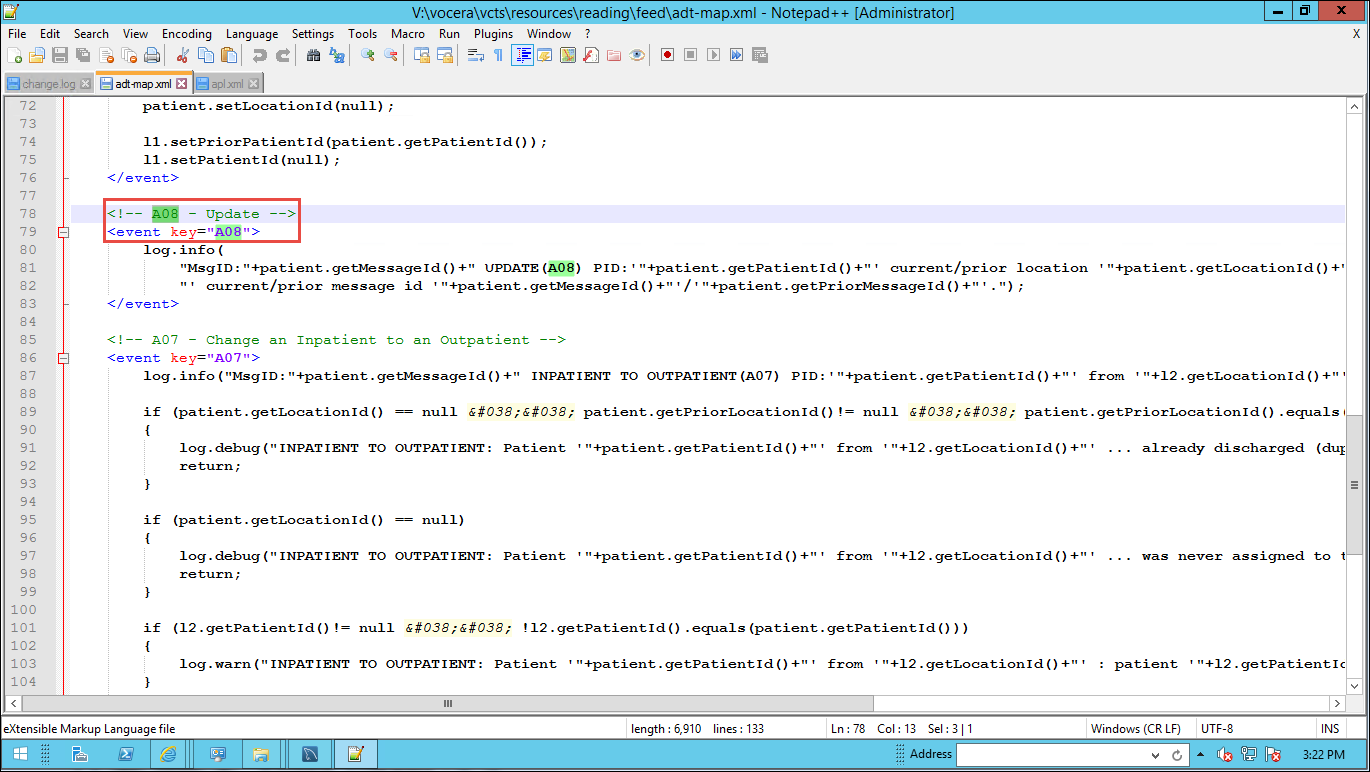Toggle Show All Characters pilcrow icon
The height and width of the screenshot is (772, 1370).
498,55
